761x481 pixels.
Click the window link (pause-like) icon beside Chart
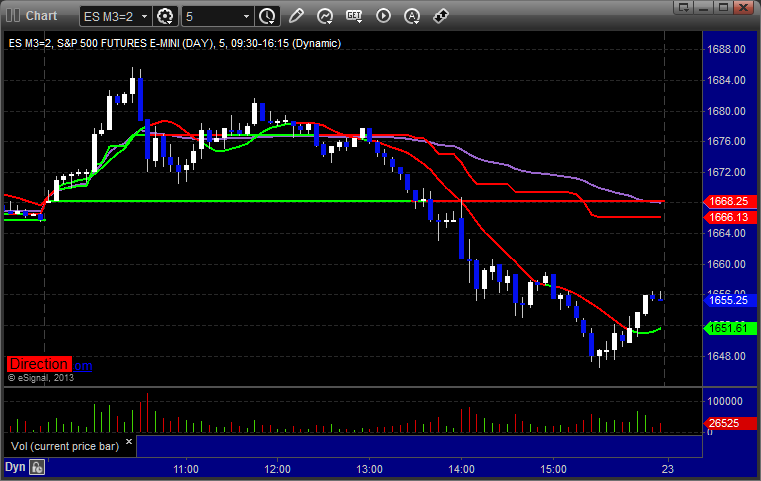tap(13, 16)
